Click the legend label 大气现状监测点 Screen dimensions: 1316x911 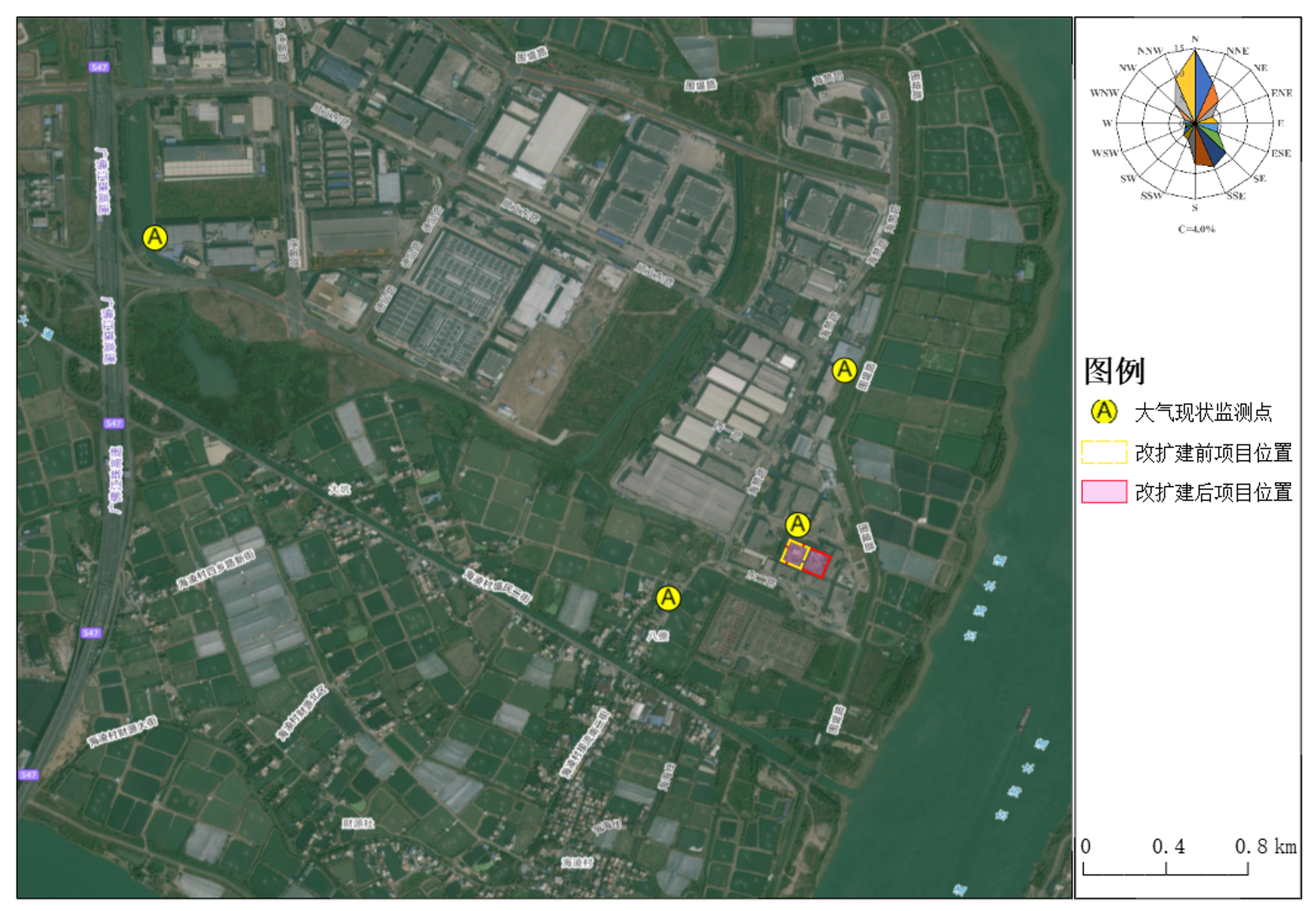coord(1203,412)
